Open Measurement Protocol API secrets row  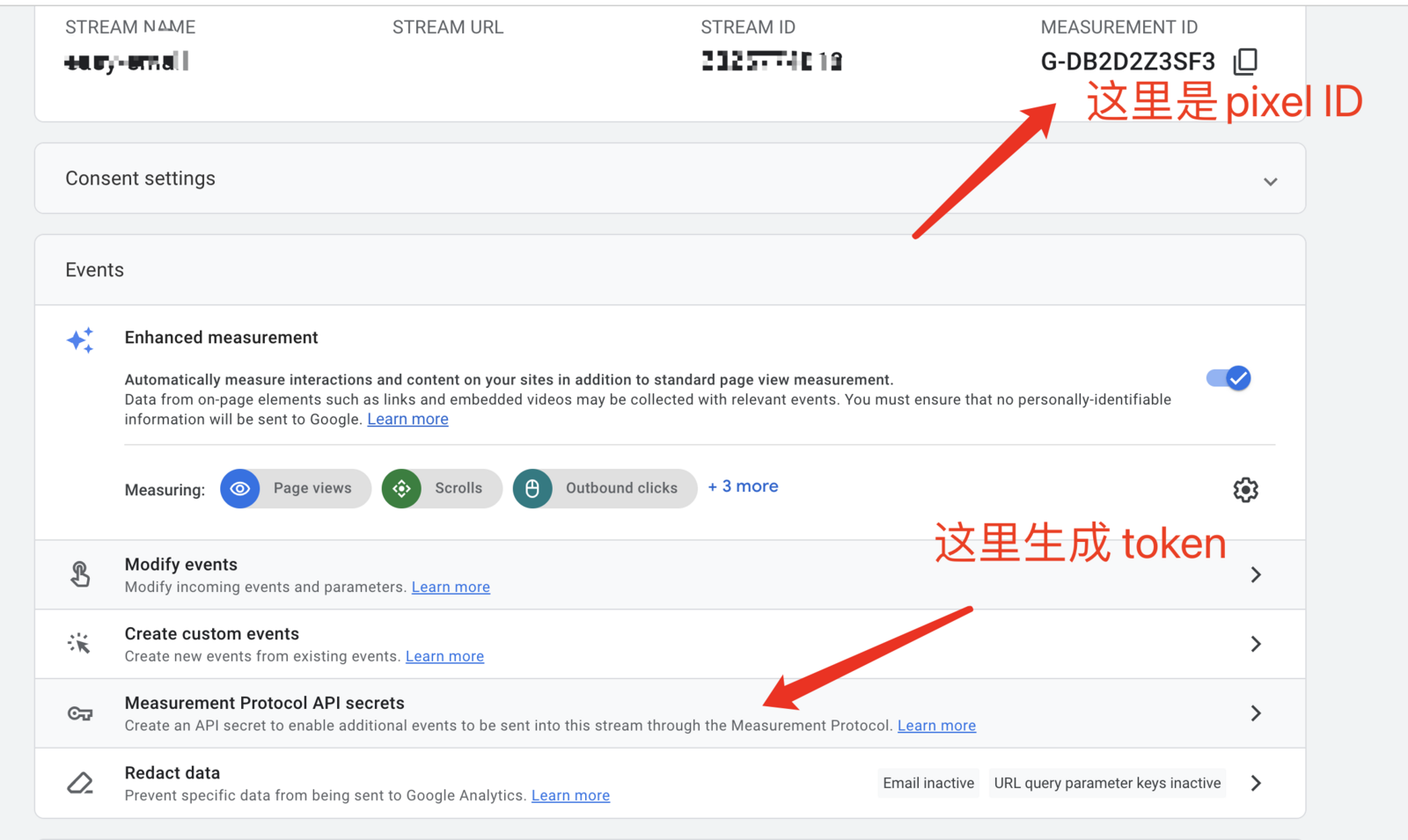coord(1256,713)
